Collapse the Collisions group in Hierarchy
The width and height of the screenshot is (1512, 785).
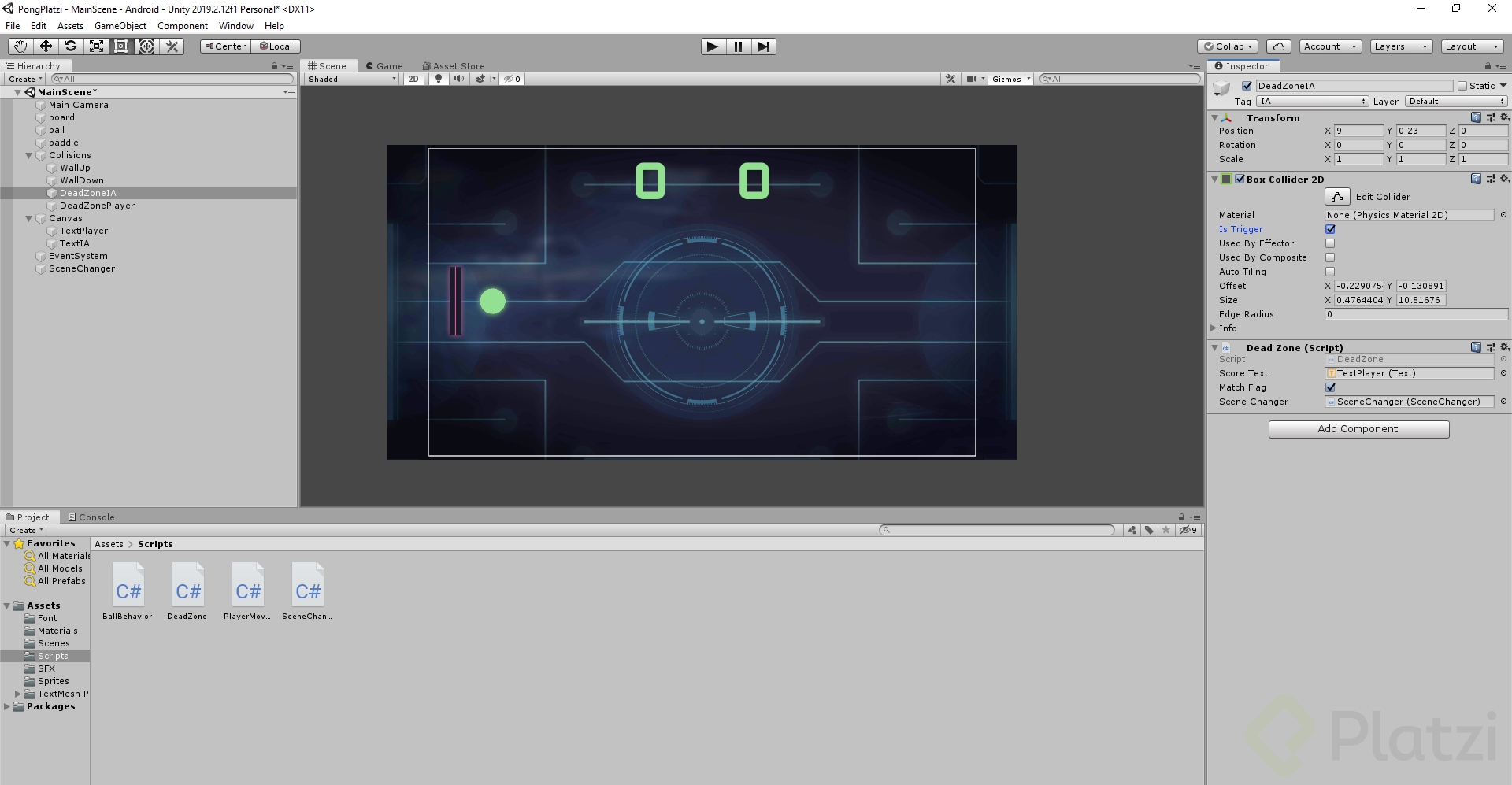[x=29, y=155]
